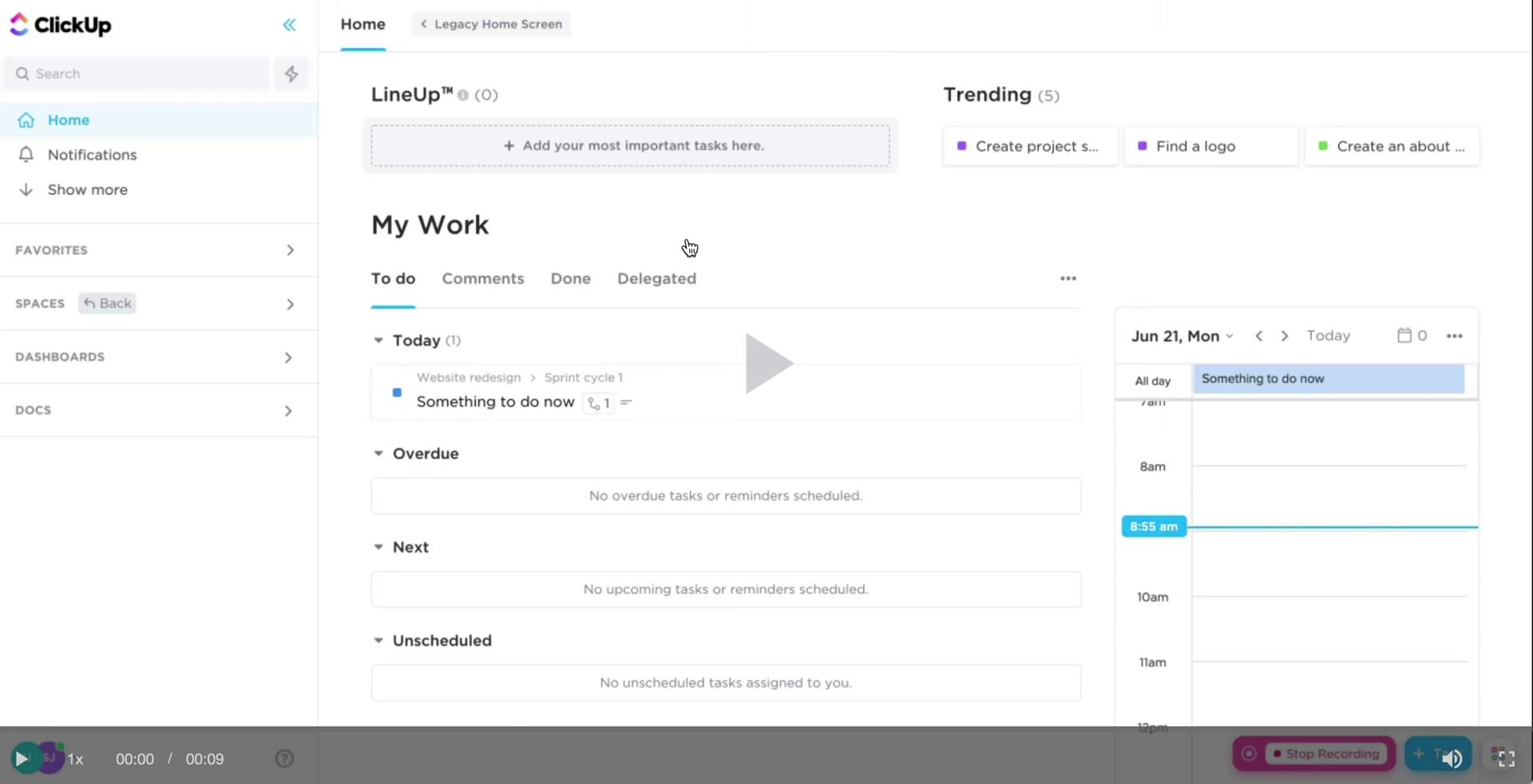Open trending task Find a logo
Viewport: 1533px width, 784px height.
click(x=1210, y=146)
